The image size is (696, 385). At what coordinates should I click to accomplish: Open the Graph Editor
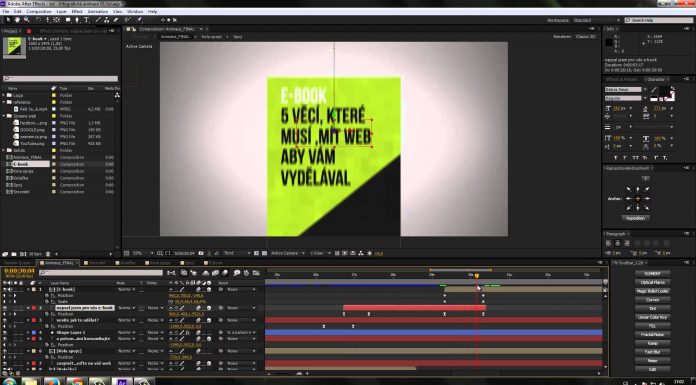[x=256, y=273]
